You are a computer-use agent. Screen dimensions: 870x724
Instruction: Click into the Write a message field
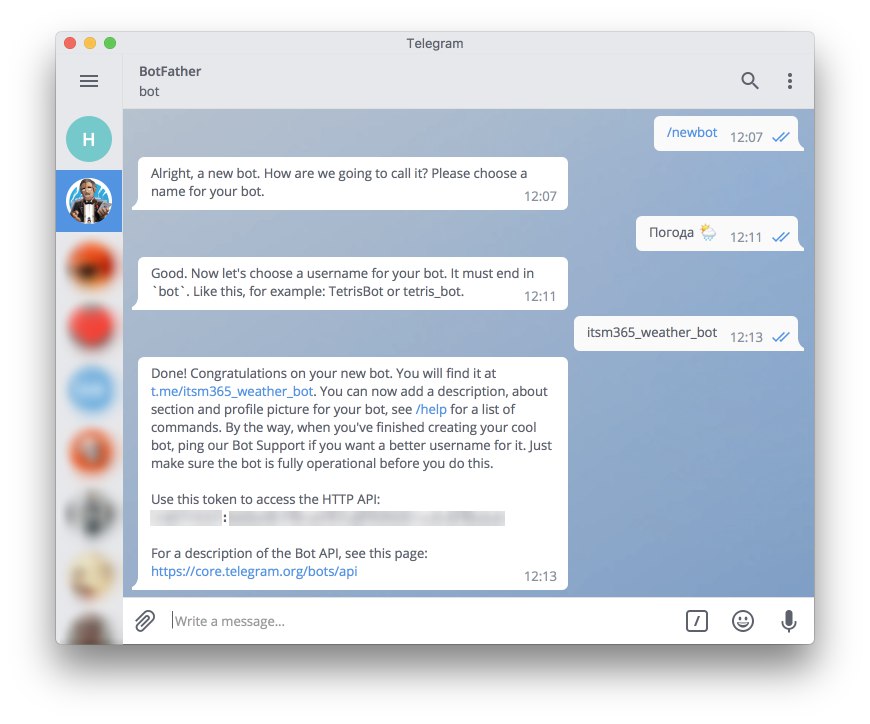422,621
